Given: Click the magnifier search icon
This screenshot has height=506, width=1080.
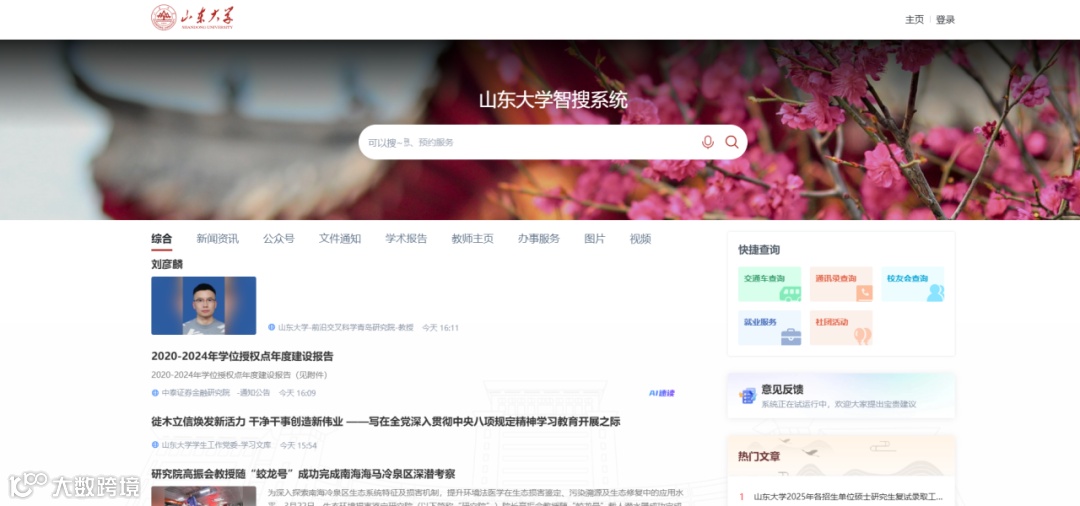Looking at the screenshot, I should 731,142.
